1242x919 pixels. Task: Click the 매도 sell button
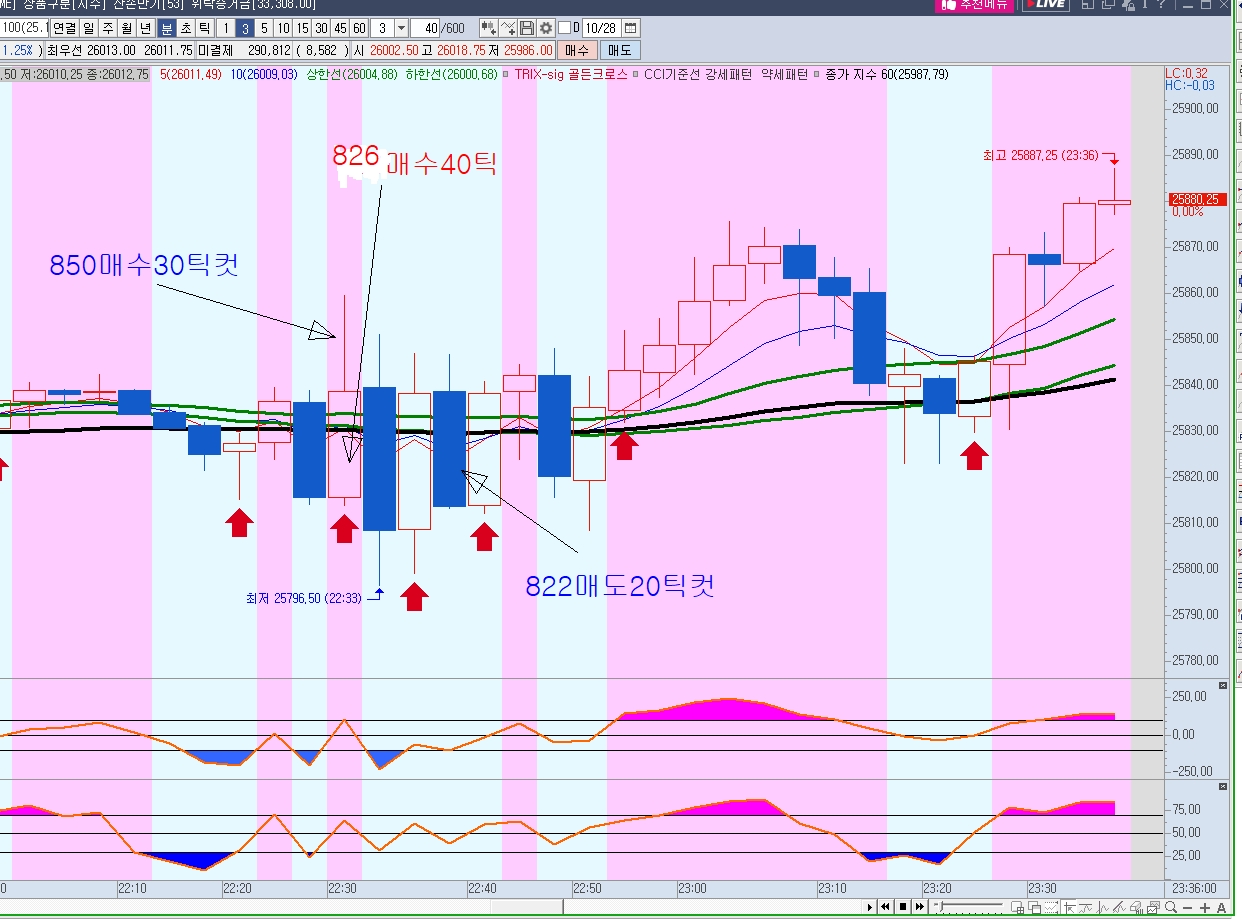pos(620,50)
